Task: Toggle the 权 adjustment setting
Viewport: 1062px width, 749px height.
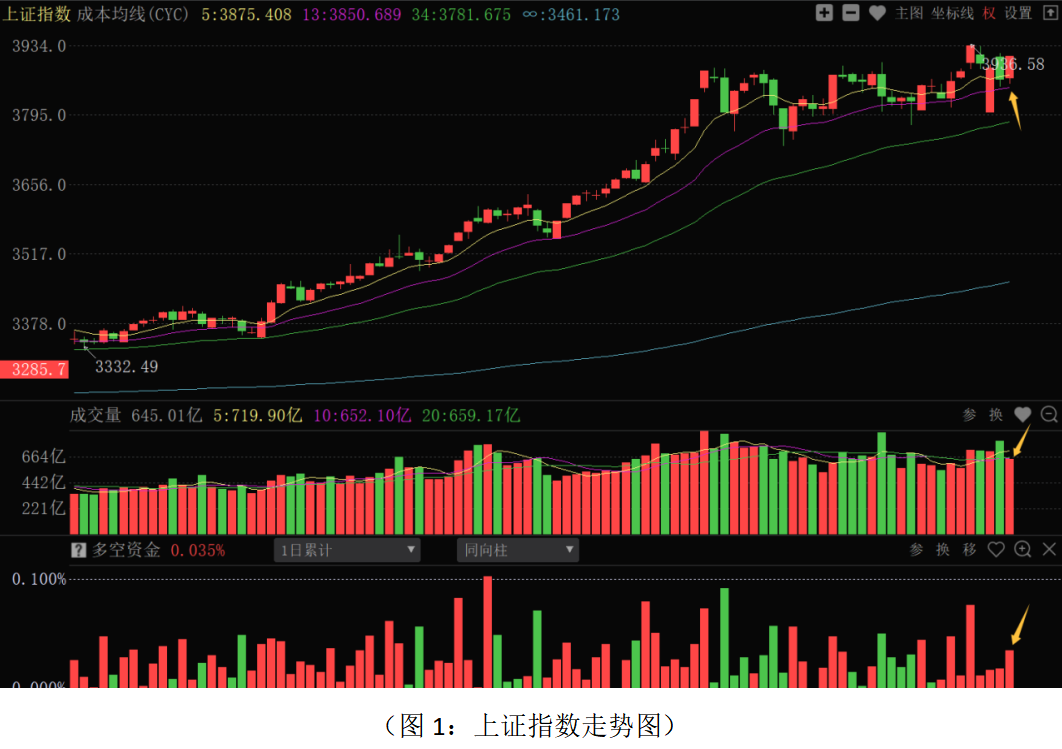Action: click(x=989, y=13)
